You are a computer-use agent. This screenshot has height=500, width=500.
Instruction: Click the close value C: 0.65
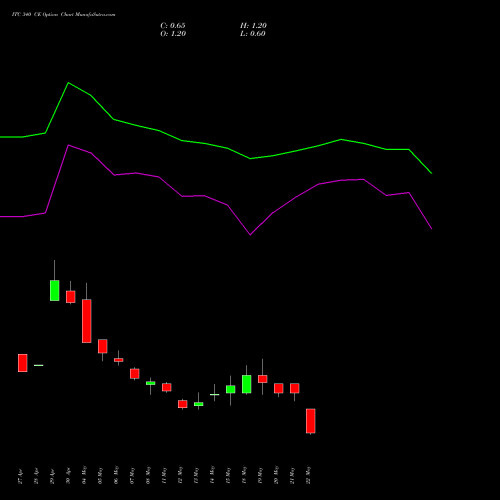click(173, 26)
